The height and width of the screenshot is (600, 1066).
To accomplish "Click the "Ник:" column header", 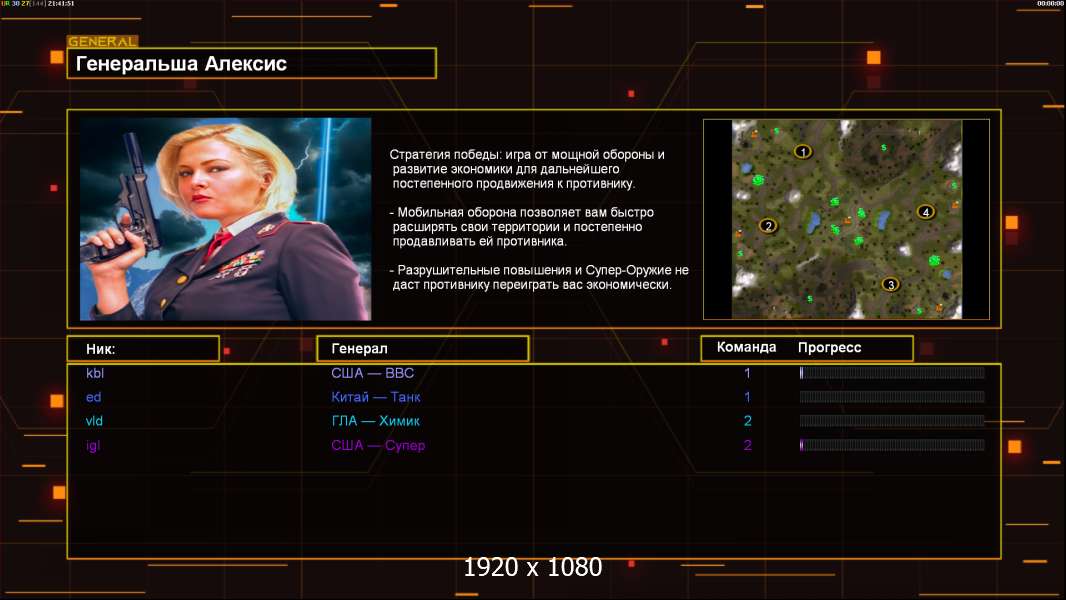I will tap(143, 349).
